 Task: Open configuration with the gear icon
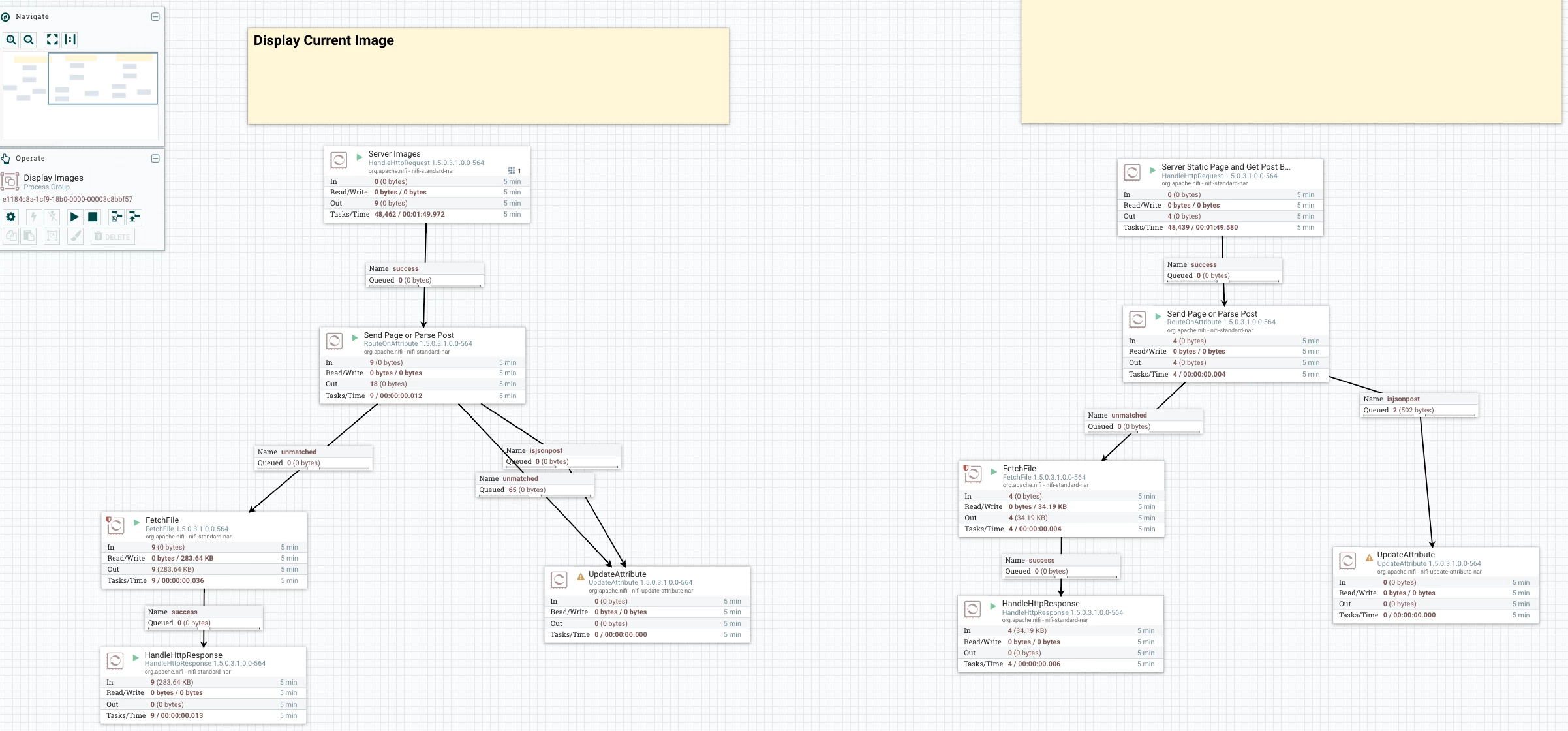coord(11,217)
